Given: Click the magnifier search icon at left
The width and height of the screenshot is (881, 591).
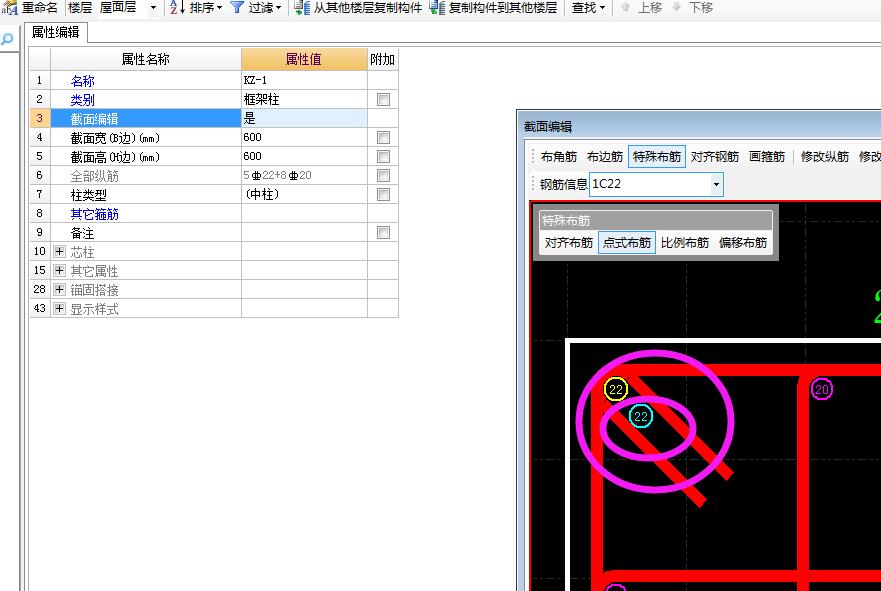Looking at the screenshot, I should (7, 39).
